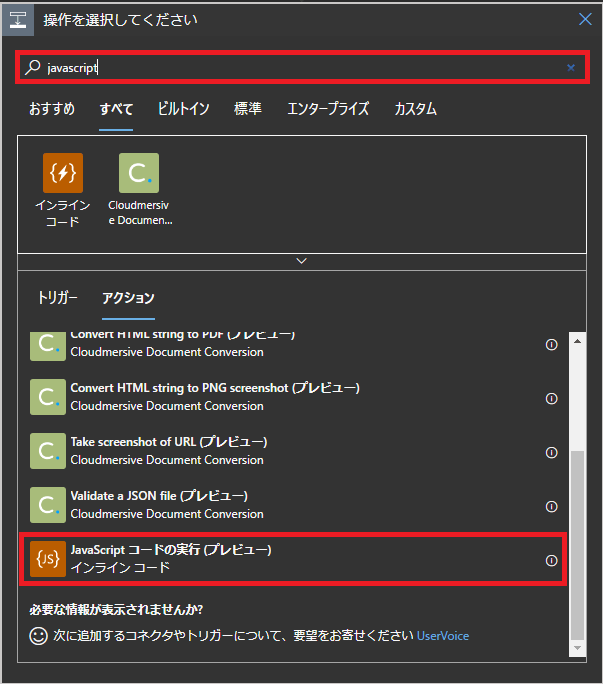
Task: Click the action step icon in the panel header
Action: tap(18, 20)
